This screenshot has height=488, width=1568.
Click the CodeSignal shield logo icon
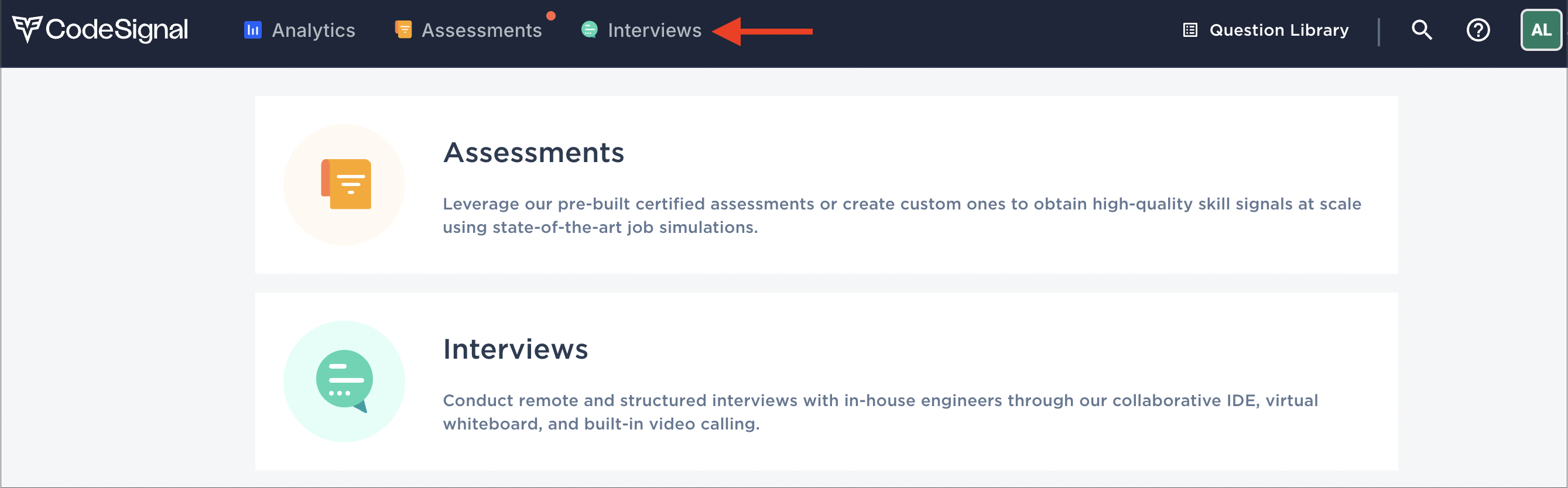click(27, 29)
